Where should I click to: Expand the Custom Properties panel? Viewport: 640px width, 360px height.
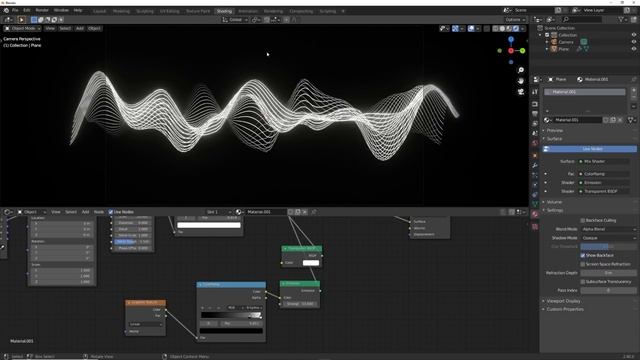click(564, 309)
